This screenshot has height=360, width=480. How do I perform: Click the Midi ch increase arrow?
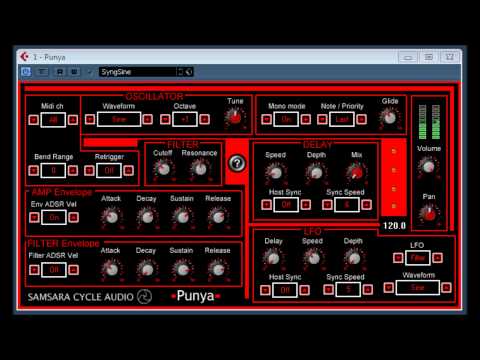point(73,120)
